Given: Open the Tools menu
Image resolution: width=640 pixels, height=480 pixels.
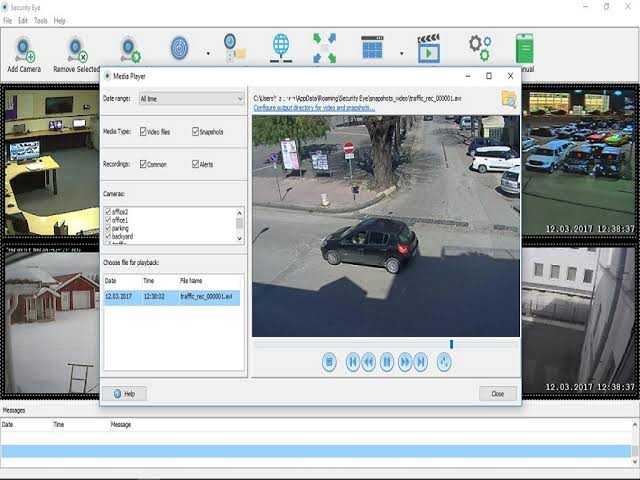Looking at the screenshot, I should tap(40, 20).
